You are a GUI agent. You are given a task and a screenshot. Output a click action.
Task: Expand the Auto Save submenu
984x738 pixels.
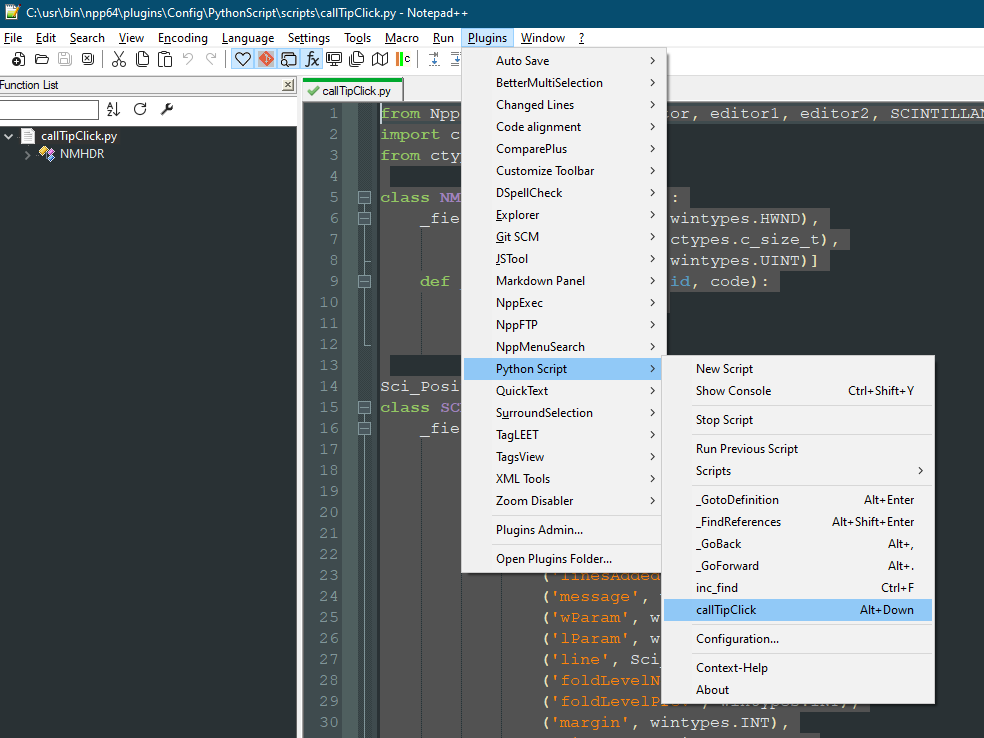[563, 61]
